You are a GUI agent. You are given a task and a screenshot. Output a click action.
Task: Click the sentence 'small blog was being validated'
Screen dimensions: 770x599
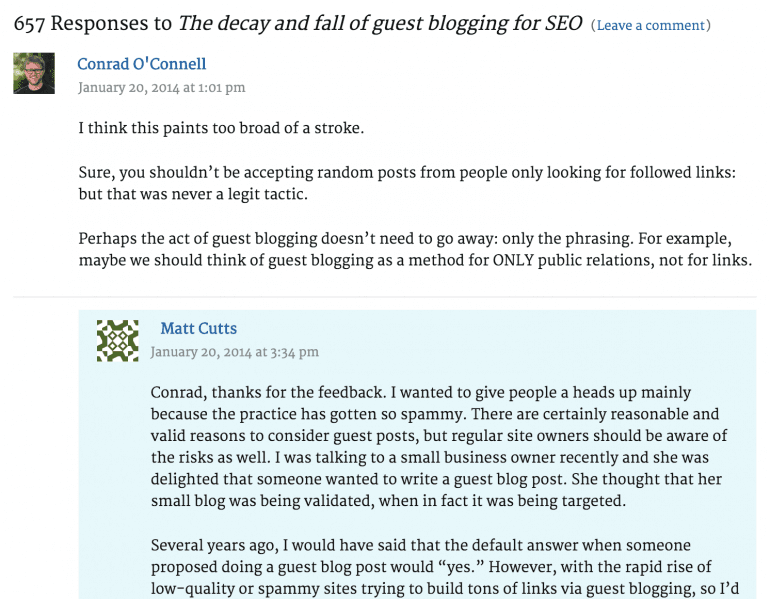(x=388, y=501)
